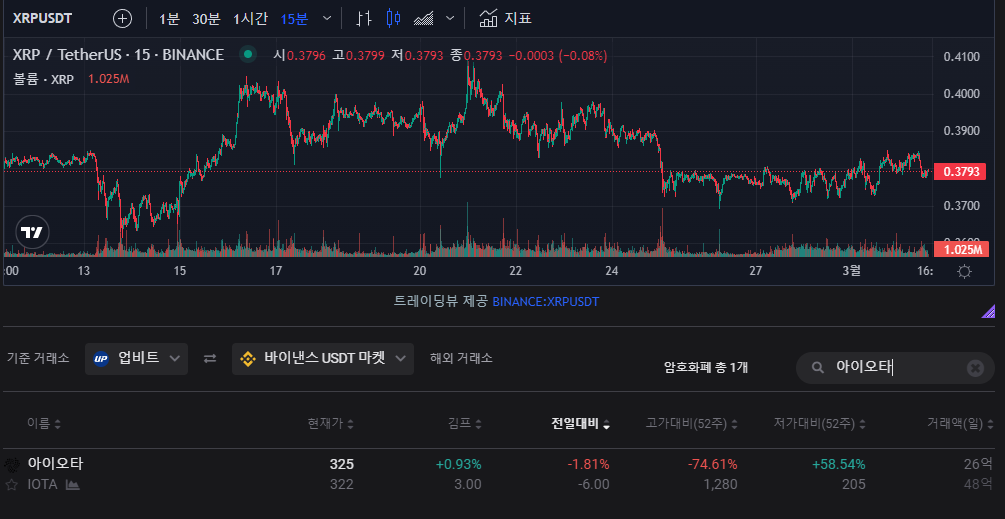Screen dimensions: 1005x519
Task: Click the 기준 거래소 label
Action: [37, 358]
